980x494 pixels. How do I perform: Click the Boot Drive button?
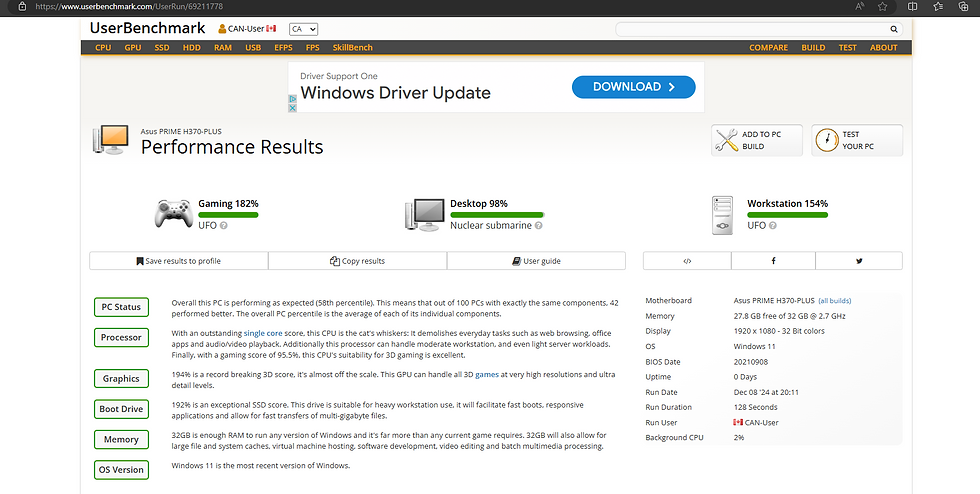click(x=121, y=409)
